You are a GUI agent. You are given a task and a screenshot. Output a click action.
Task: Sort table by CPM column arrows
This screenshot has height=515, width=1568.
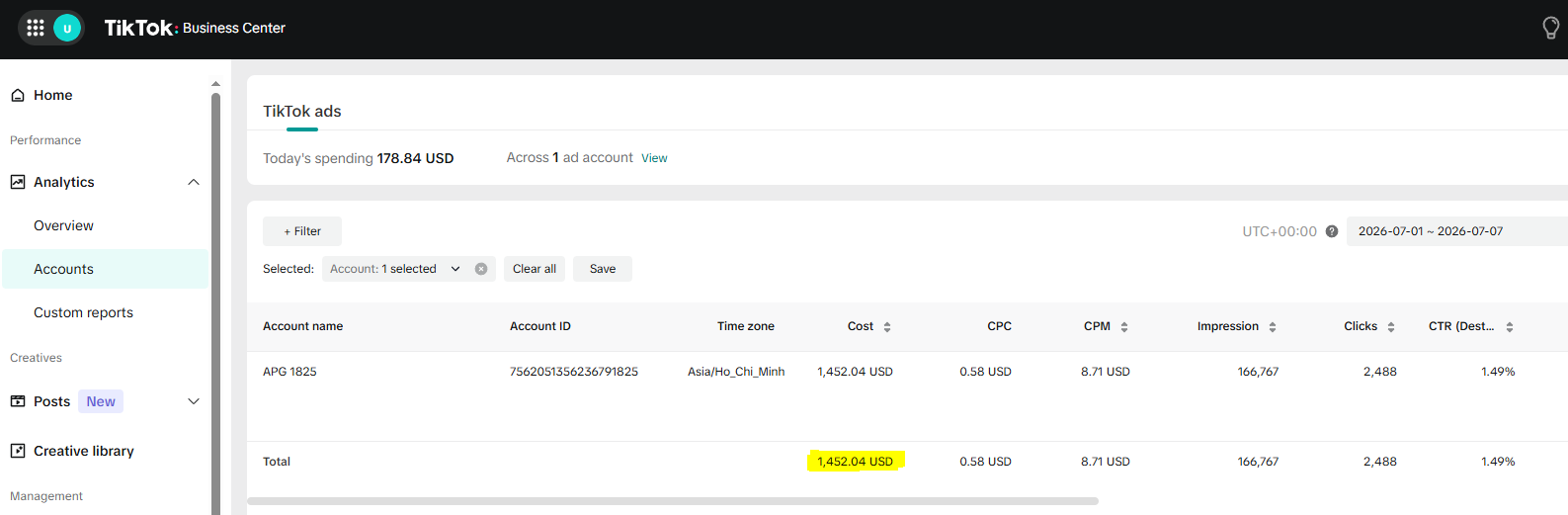click(x=1124, y=327)
